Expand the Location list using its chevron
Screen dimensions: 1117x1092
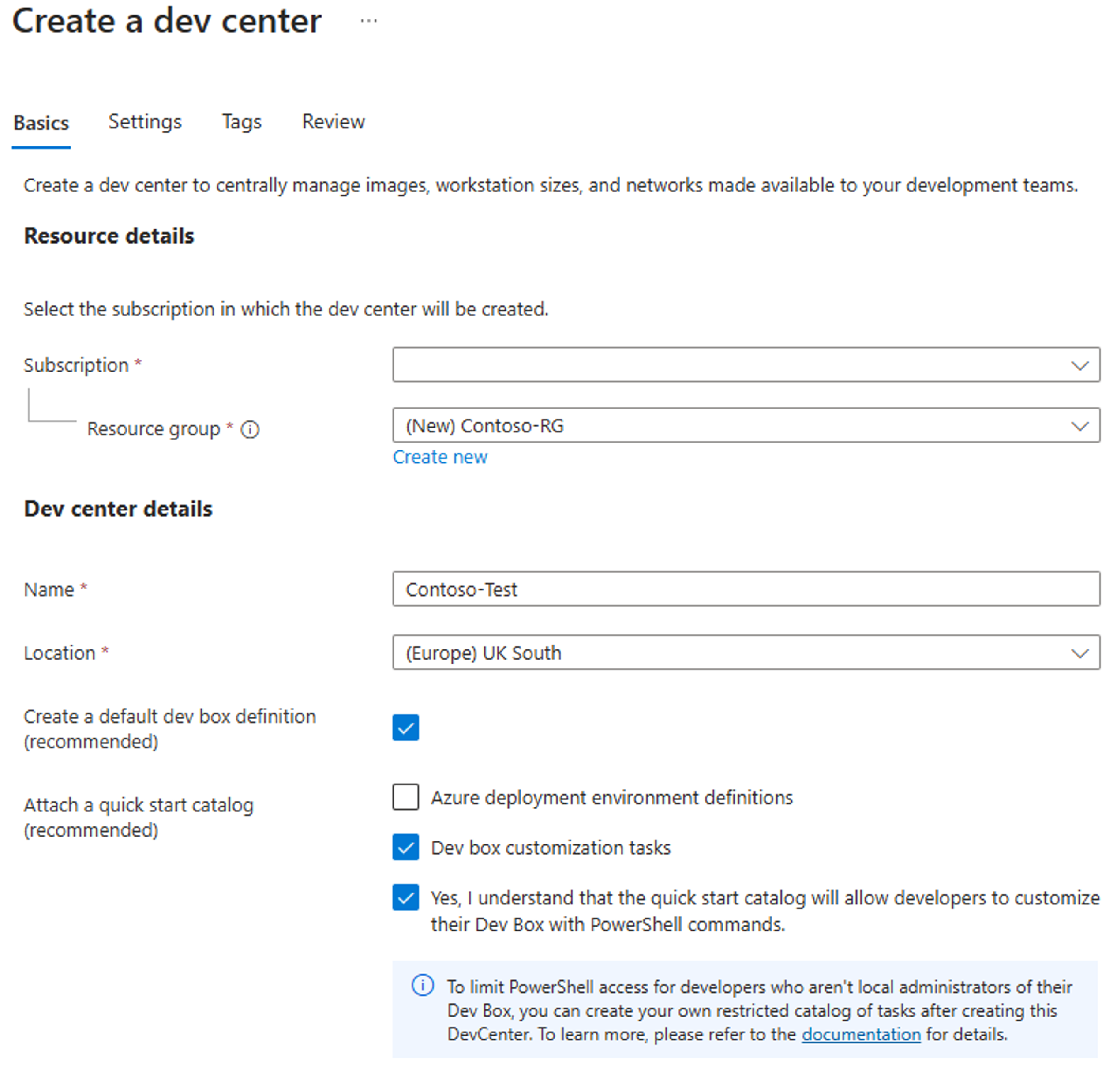tap(1080, 653)
